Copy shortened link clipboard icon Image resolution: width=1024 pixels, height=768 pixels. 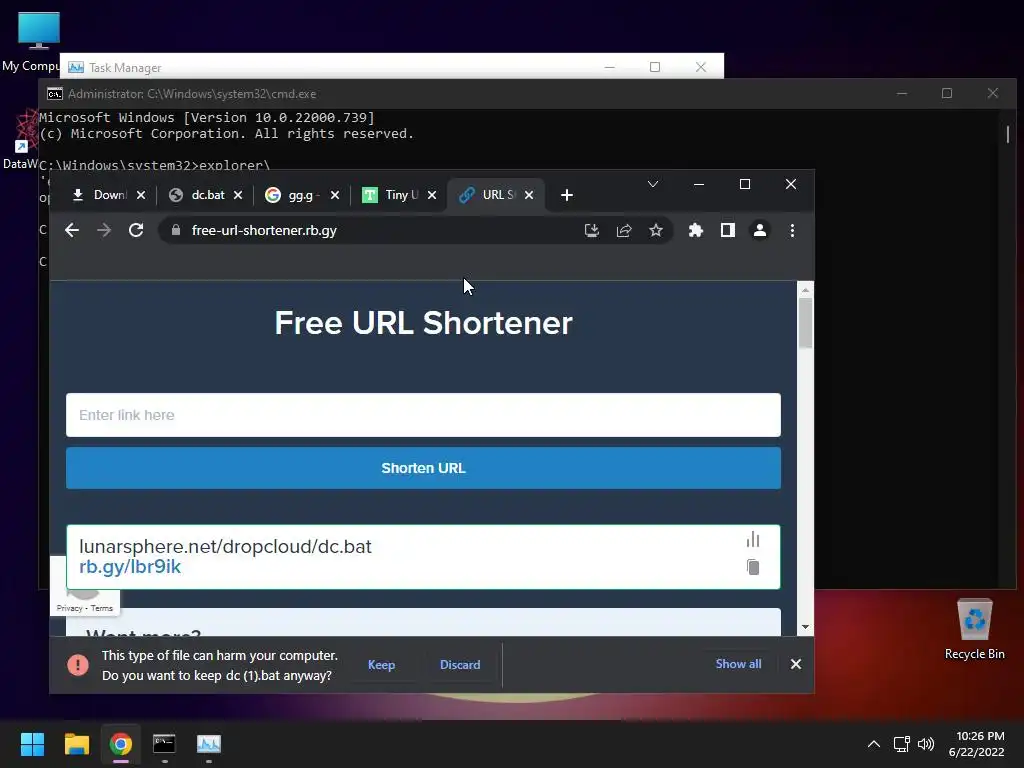tap(753, 567)
